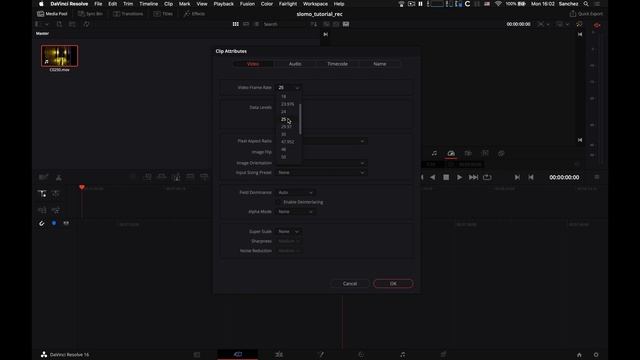Open the Fairlight page icon

402,355
